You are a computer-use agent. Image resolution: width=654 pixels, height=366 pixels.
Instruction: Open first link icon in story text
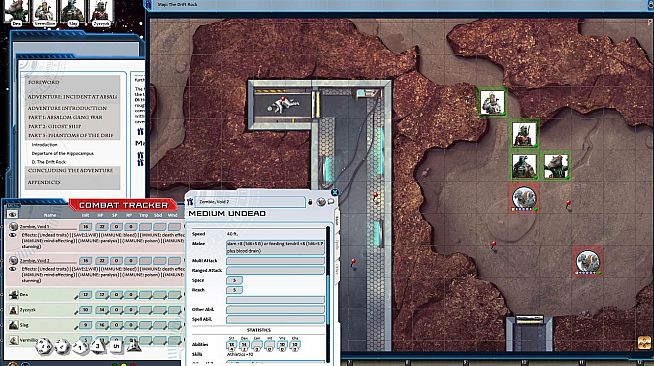140,132
